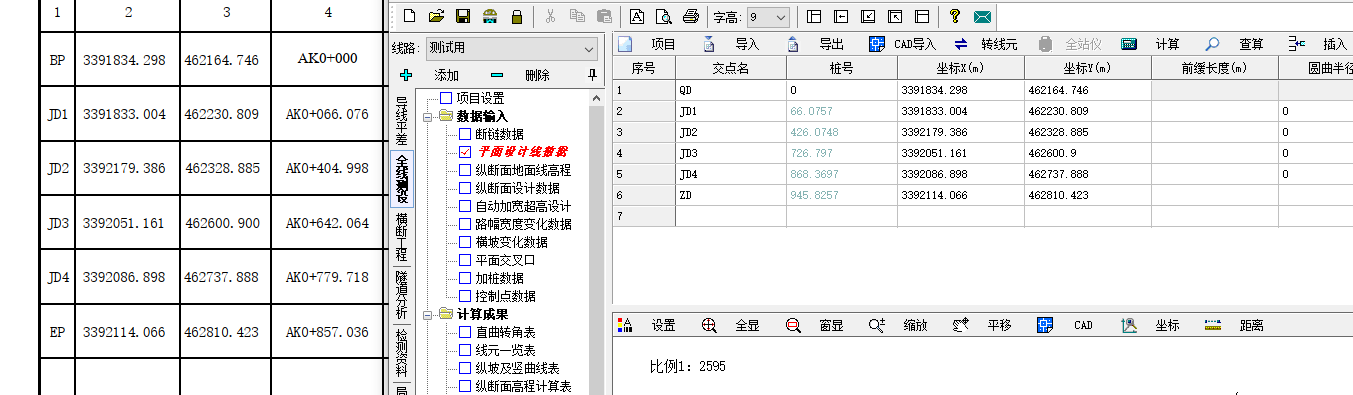Viewport: 1353px width, 395px height.
Task: Open a file using the folder icon
Action: point(435,17)
